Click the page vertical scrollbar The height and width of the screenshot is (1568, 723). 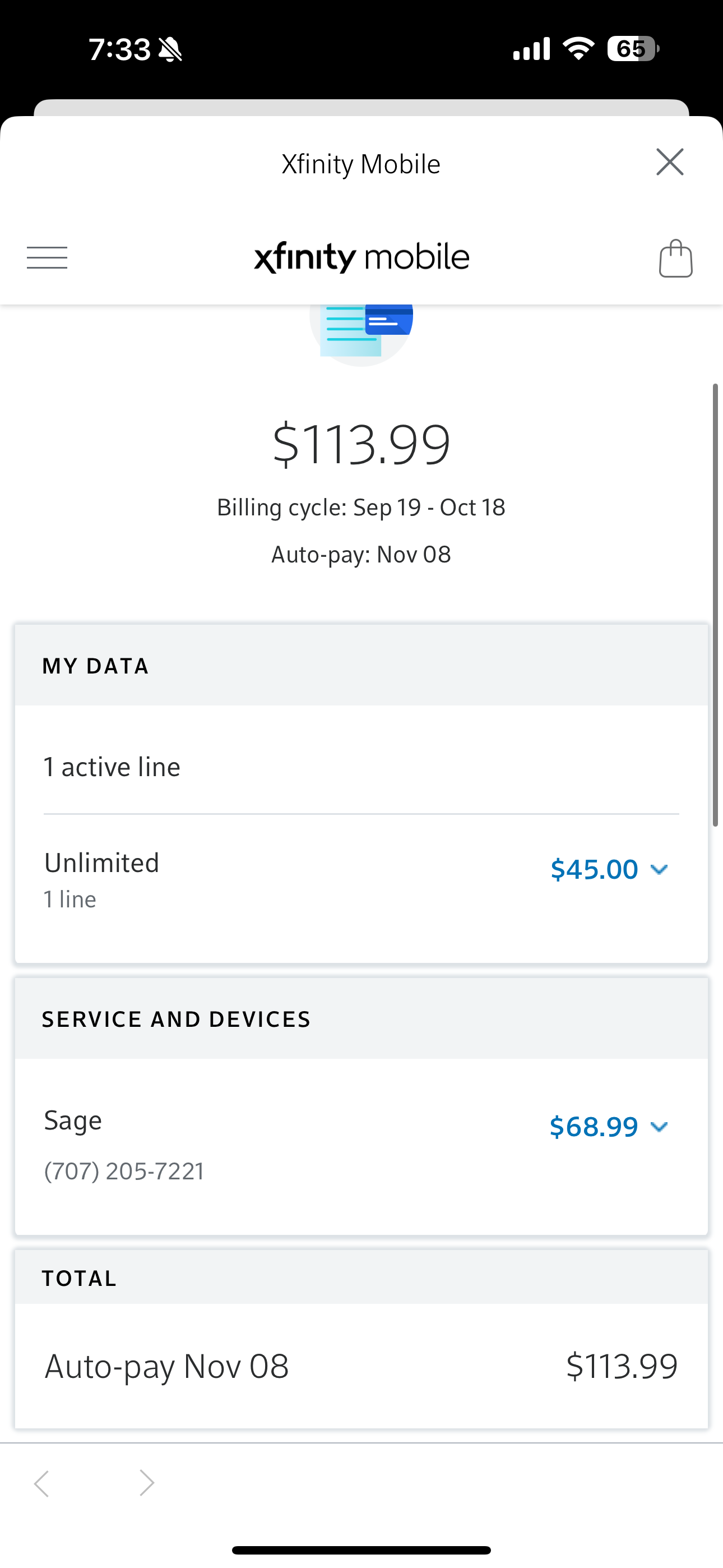[x=716, y=605]
